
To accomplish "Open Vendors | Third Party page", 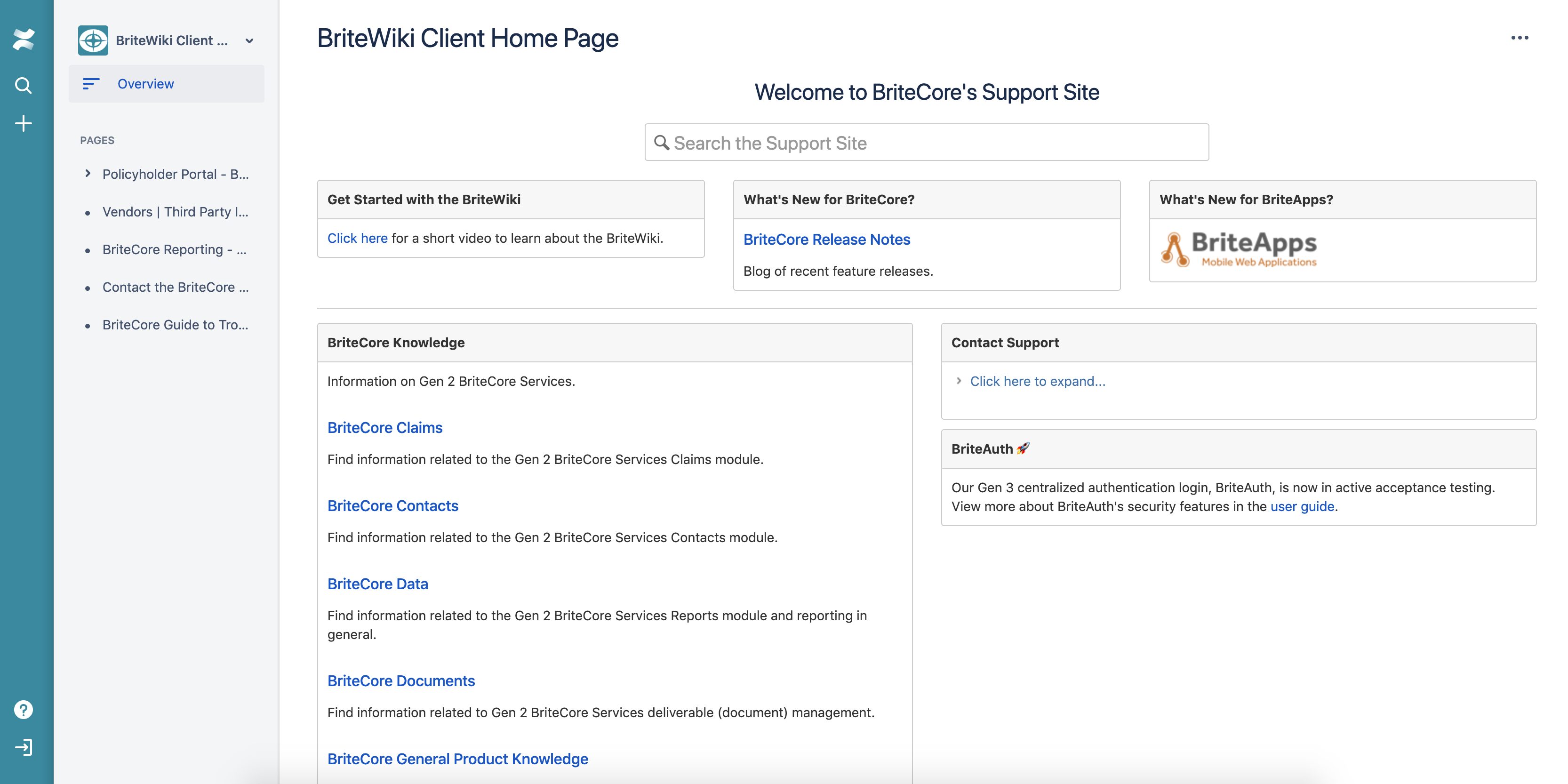I will (176, 212).
